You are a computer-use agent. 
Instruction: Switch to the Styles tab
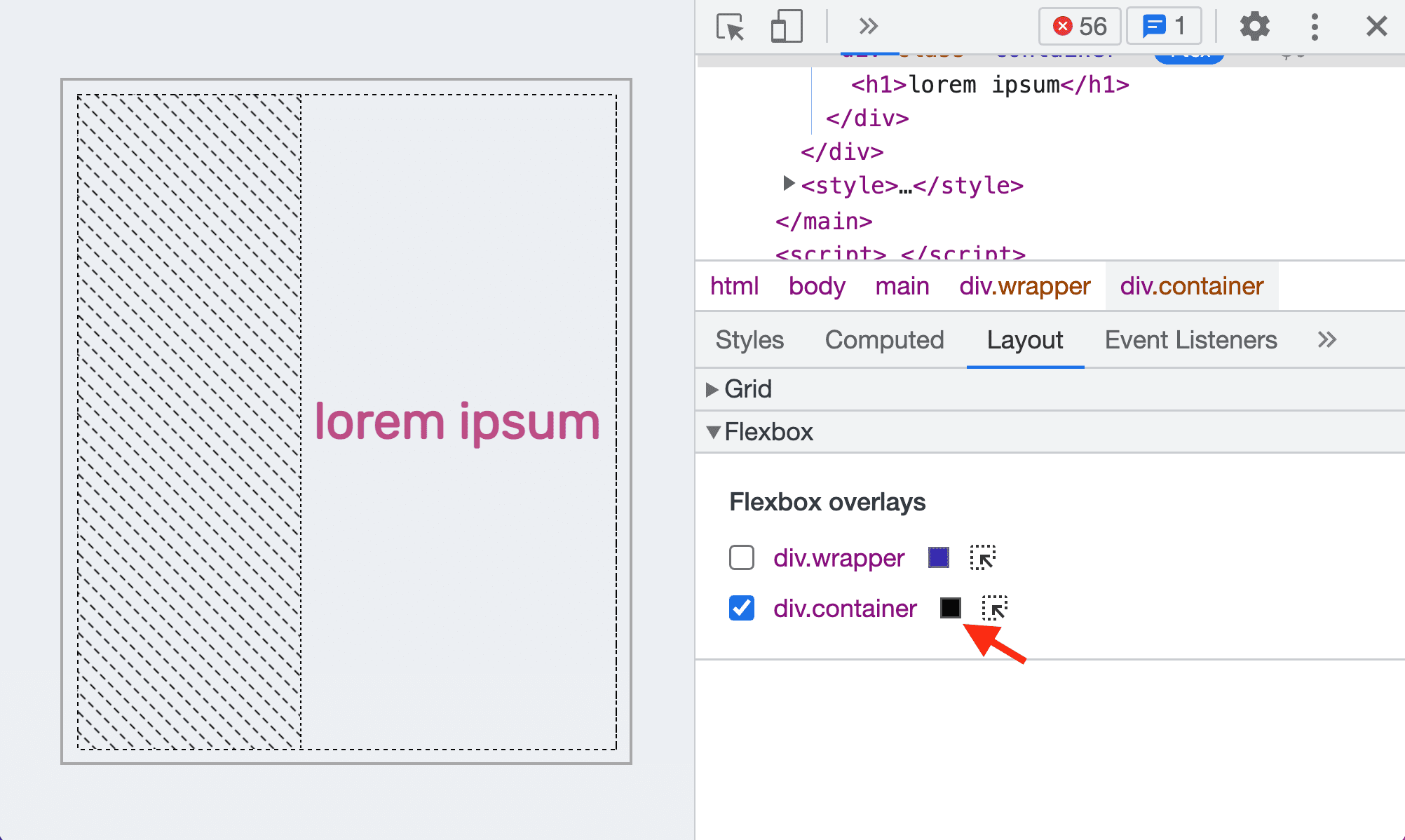[751, 338]
